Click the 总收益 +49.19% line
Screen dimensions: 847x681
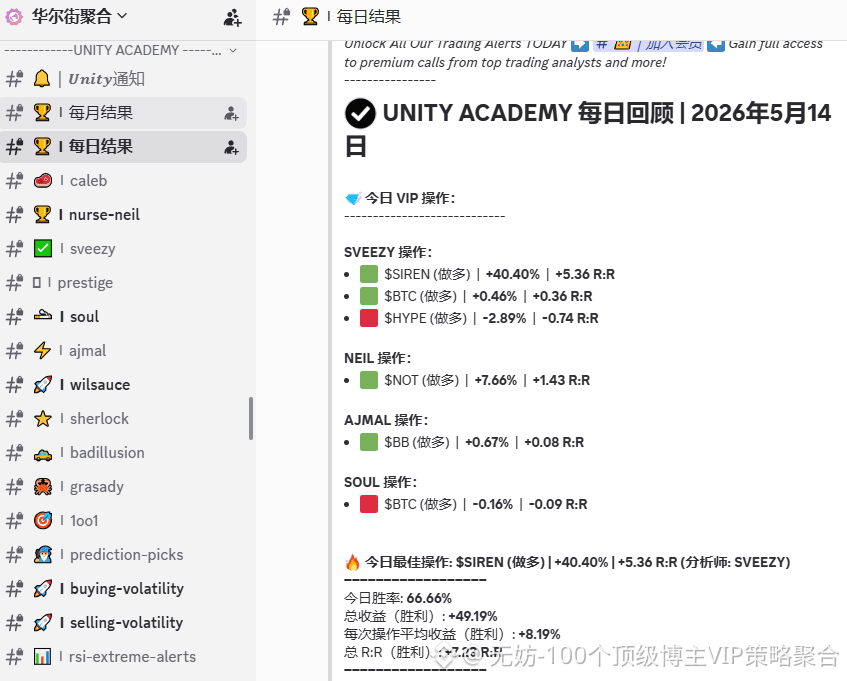coord(420,616)
